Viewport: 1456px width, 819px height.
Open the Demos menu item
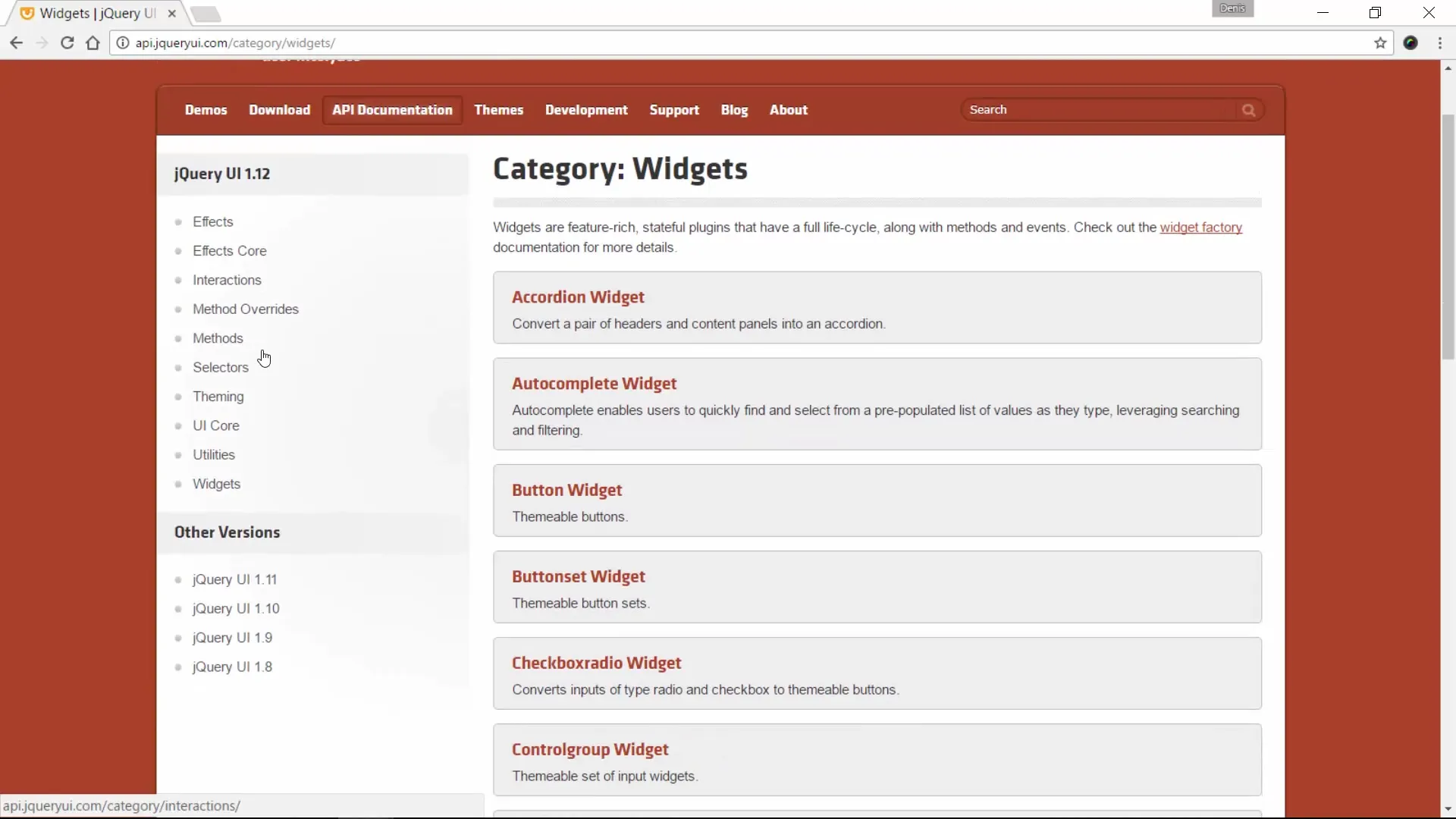206,110
